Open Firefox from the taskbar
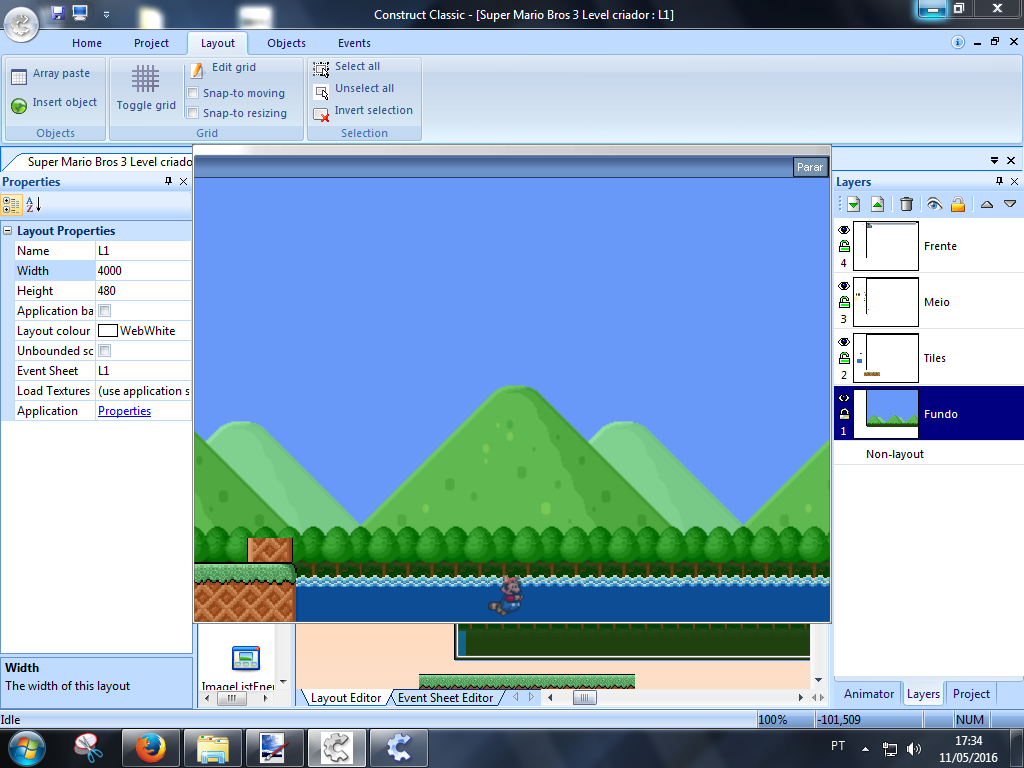The height and width of the screenshot is (768, 1024). (x=151, y=748)
